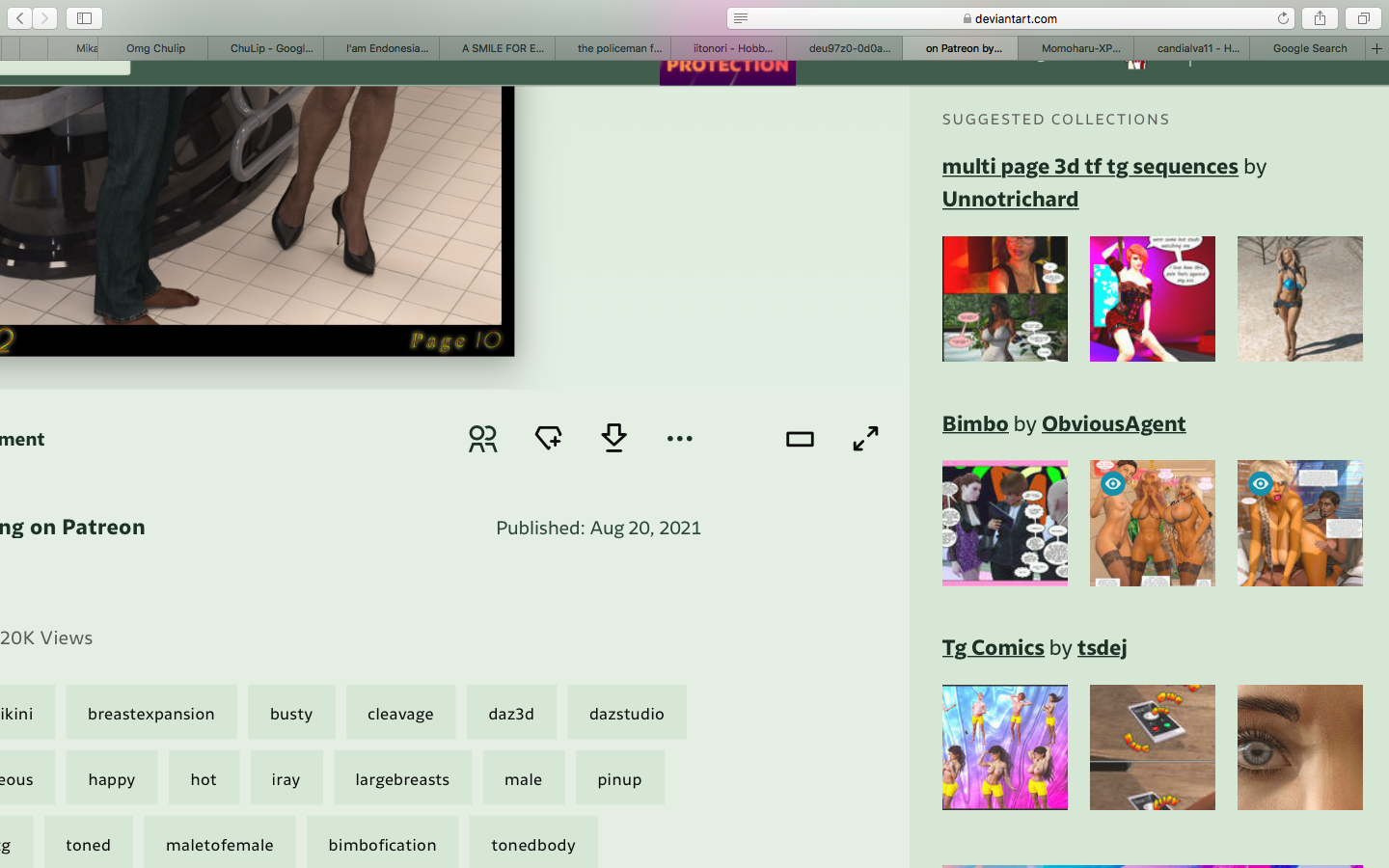This screenshot has height=868, width=1389.
Task: Open the add to group icon
Action: 482,439
